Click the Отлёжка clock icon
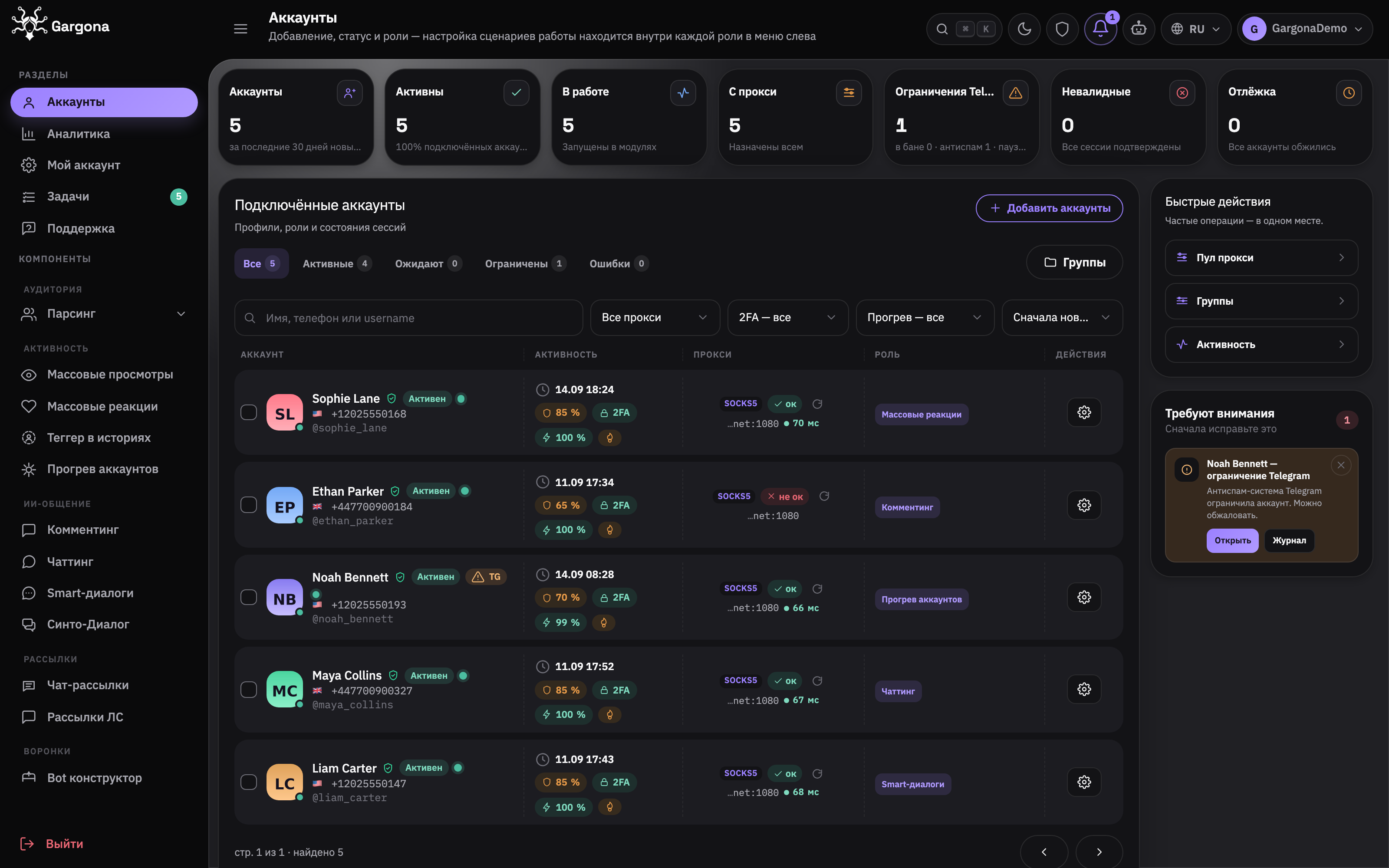The width and height of the screenshot is (1389, 868). [x=1348, y=93]
